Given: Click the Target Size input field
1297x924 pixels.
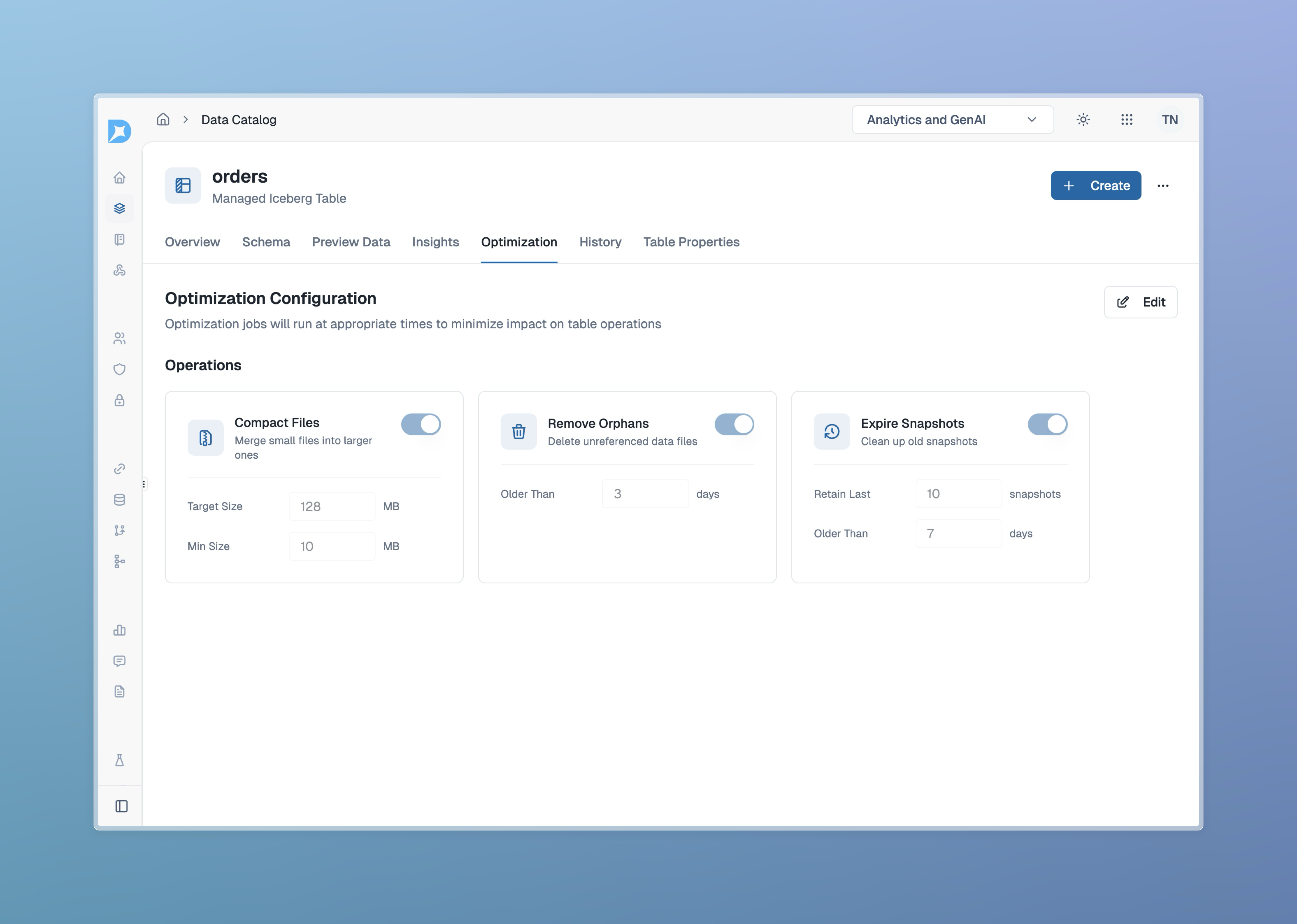Looking at the screenshot, I should 332,506.
